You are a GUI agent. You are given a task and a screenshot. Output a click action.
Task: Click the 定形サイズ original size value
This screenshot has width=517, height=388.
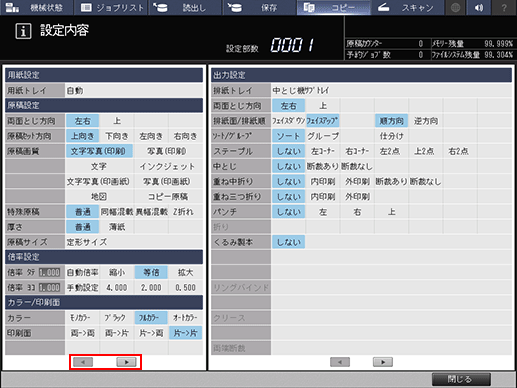pos(134,242)
